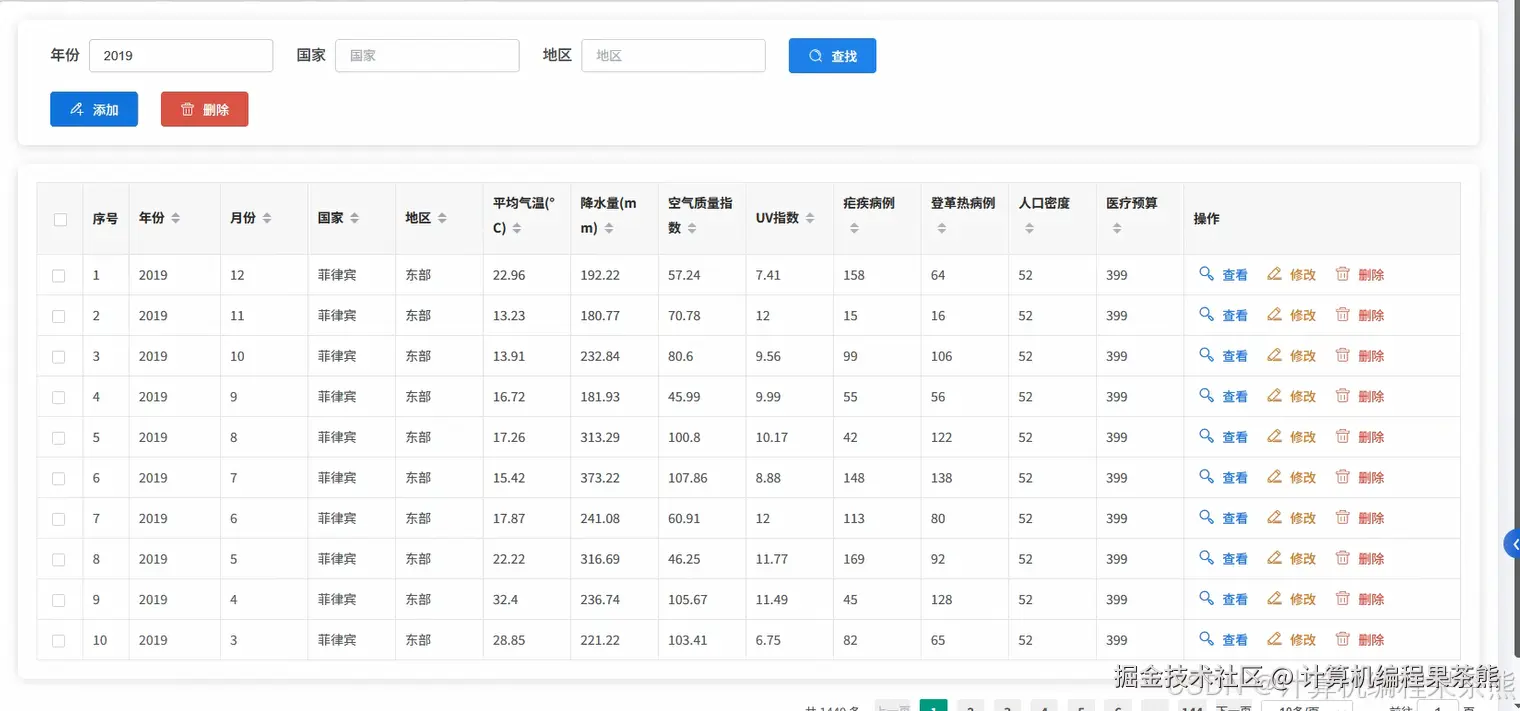The height and width of the screenshot is (711, 1520).
Task: Check the checkbox for row 序号 5
Action: click(59, 438)
